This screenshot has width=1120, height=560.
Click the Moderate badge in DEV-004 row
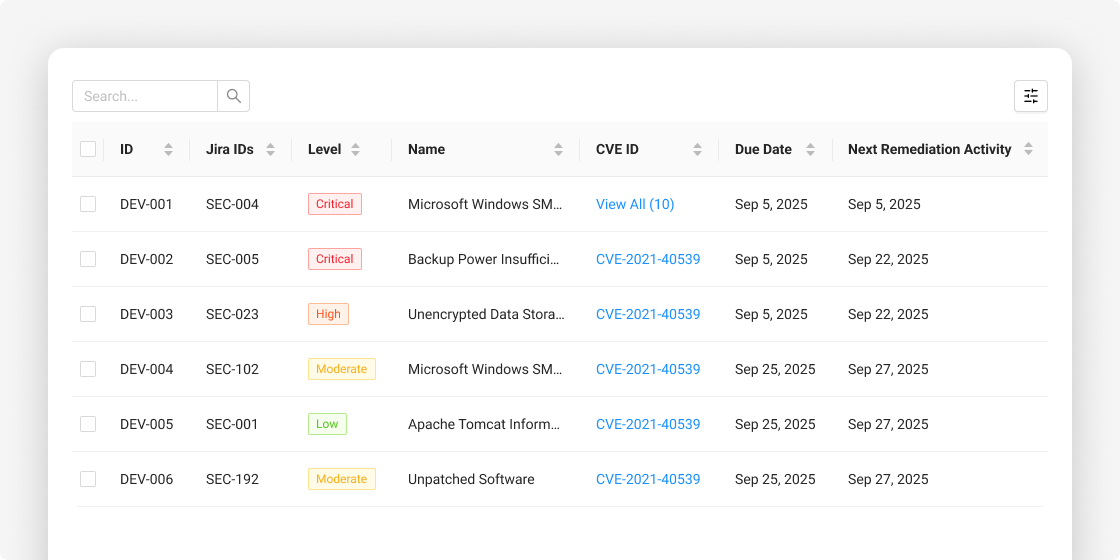tap(341, 369)
